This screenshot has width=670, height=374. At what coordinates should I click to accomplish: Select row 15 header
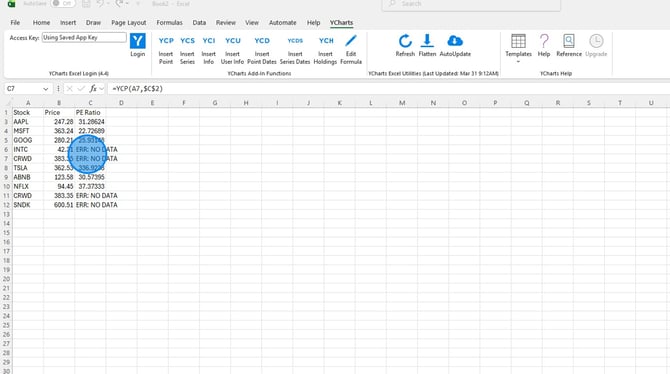[x=6, y=233]
